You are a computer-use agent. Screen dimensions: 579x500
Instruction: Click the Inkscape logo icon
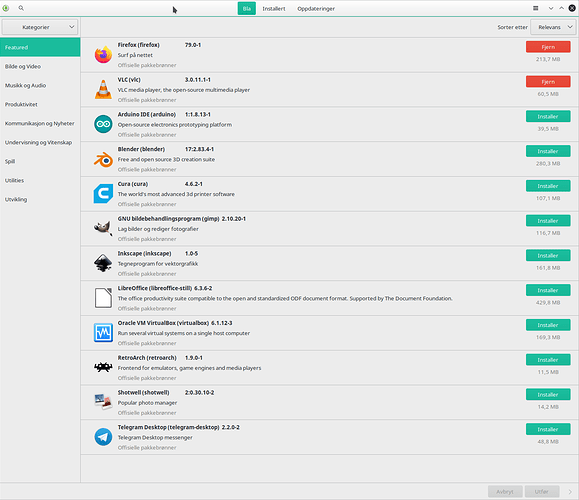pyautogui.click(x=103, y=263)
